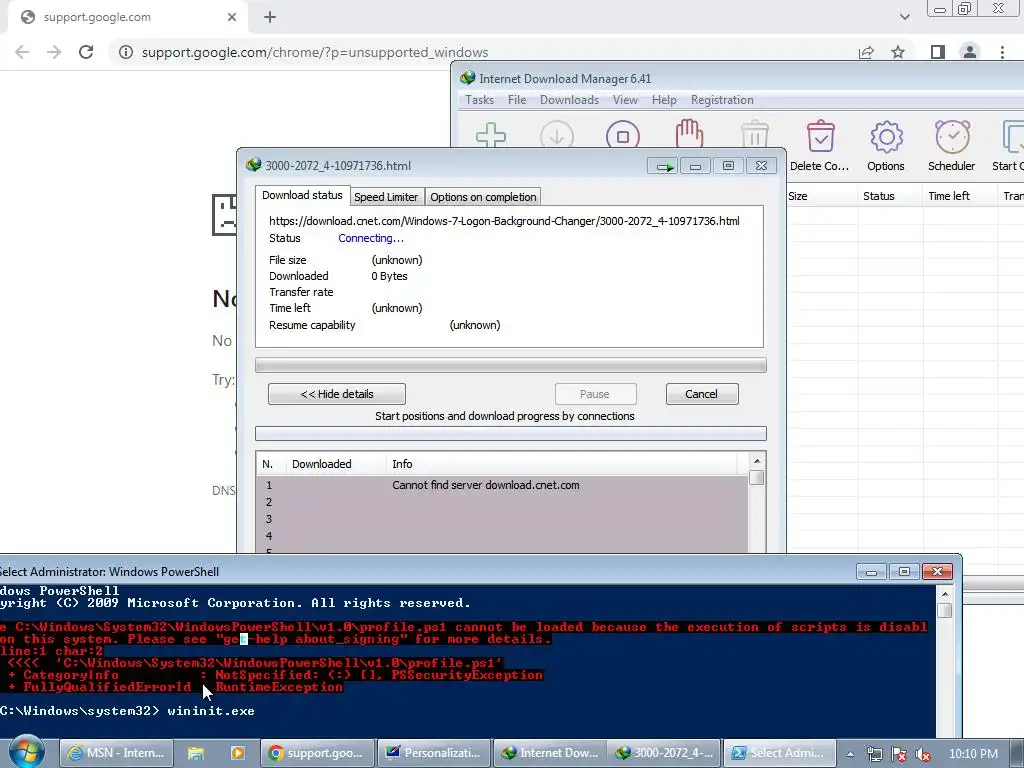Select 'Cannot find server download.cnet.com' row

[502, 485]
